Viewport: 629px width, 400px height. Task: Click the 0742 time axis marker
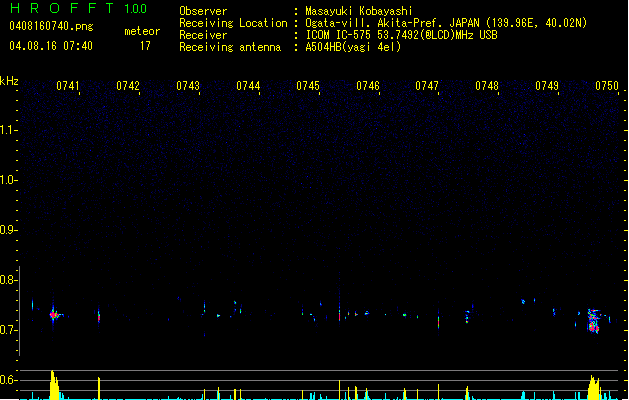(x=128, y=86)
